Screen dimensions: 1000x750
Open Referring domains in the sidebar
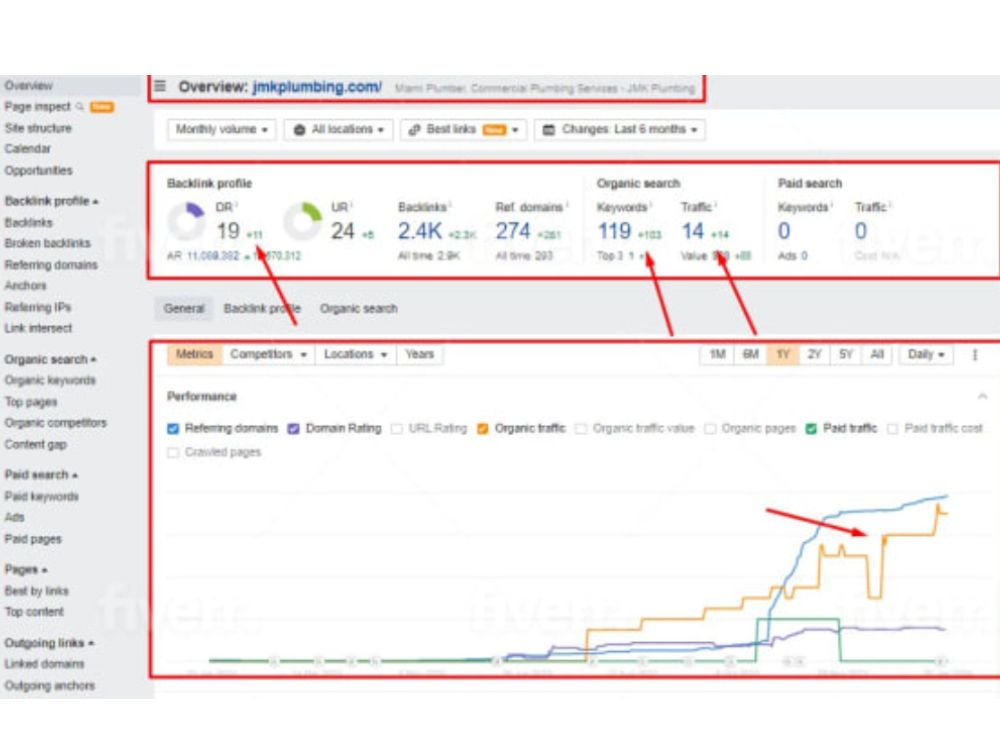(x=51, y=265)
